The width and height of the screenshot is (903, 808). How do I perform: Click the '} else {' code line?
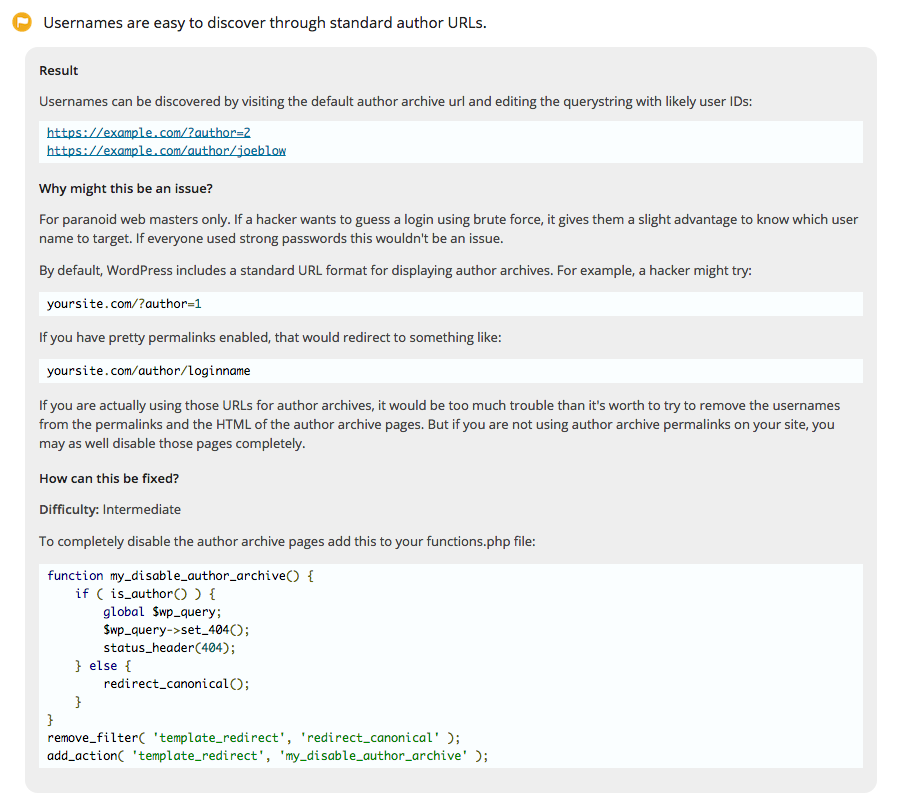[x=103, y=666]
